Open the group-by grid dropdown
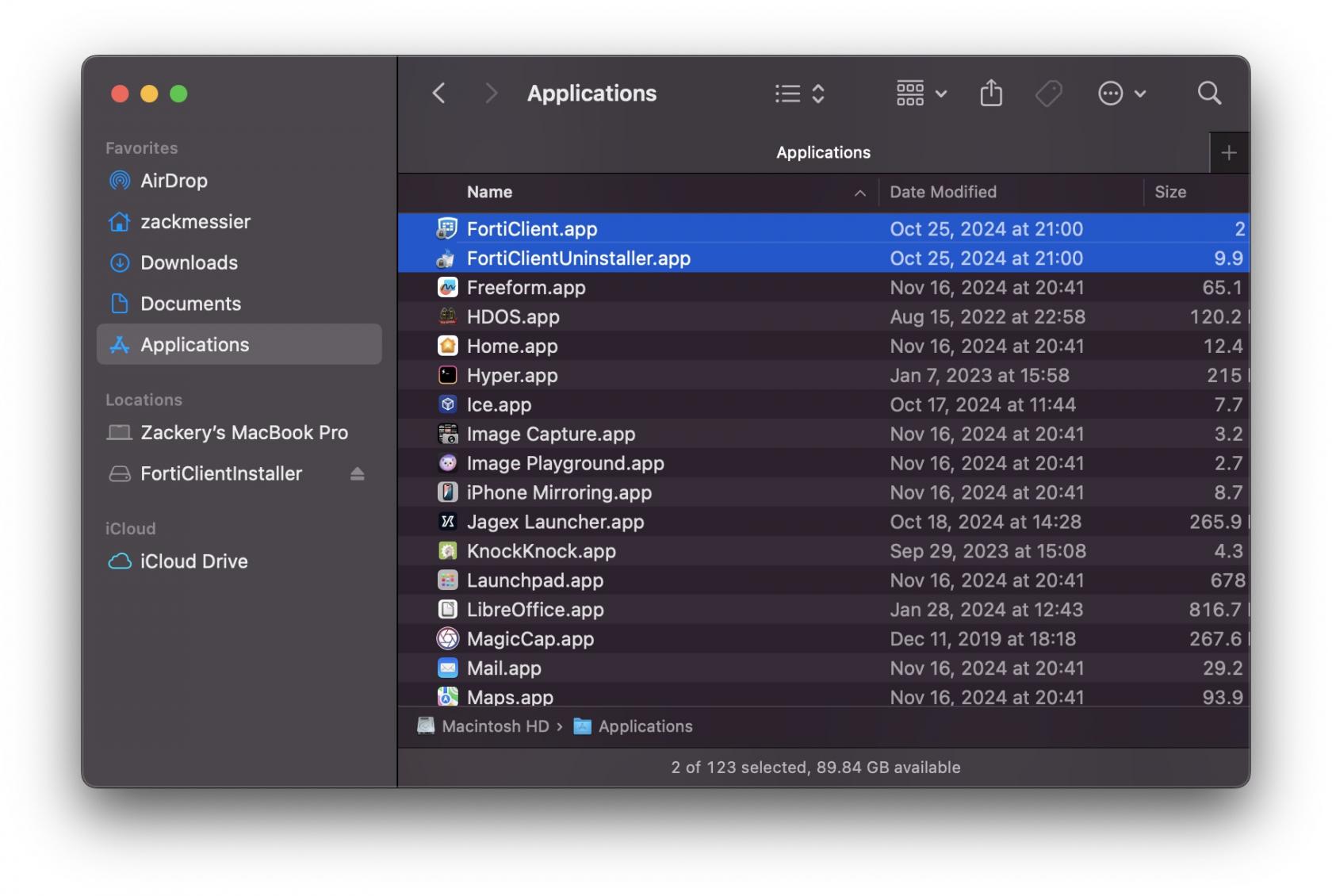Screen dimensions: 1332x896 point(921,94)
